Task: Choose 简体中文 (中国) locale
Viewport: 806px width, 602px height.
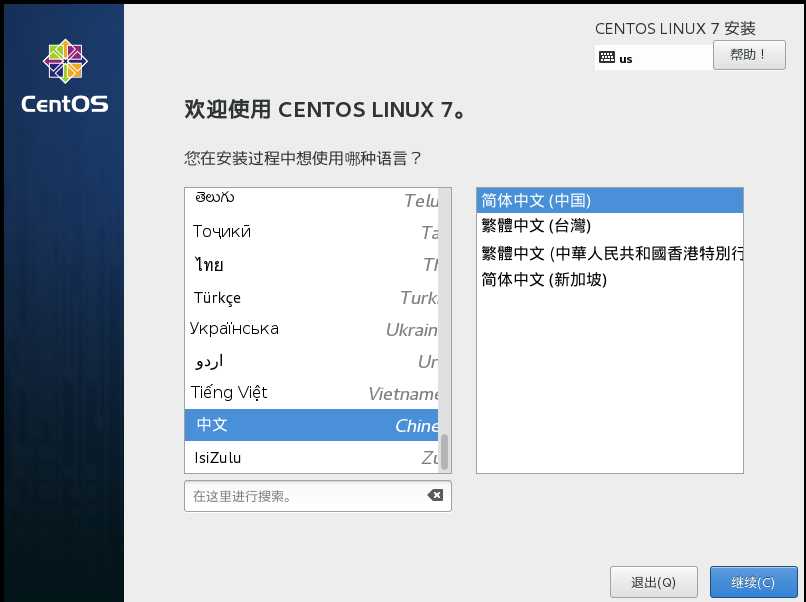Action: coord(610,200)
